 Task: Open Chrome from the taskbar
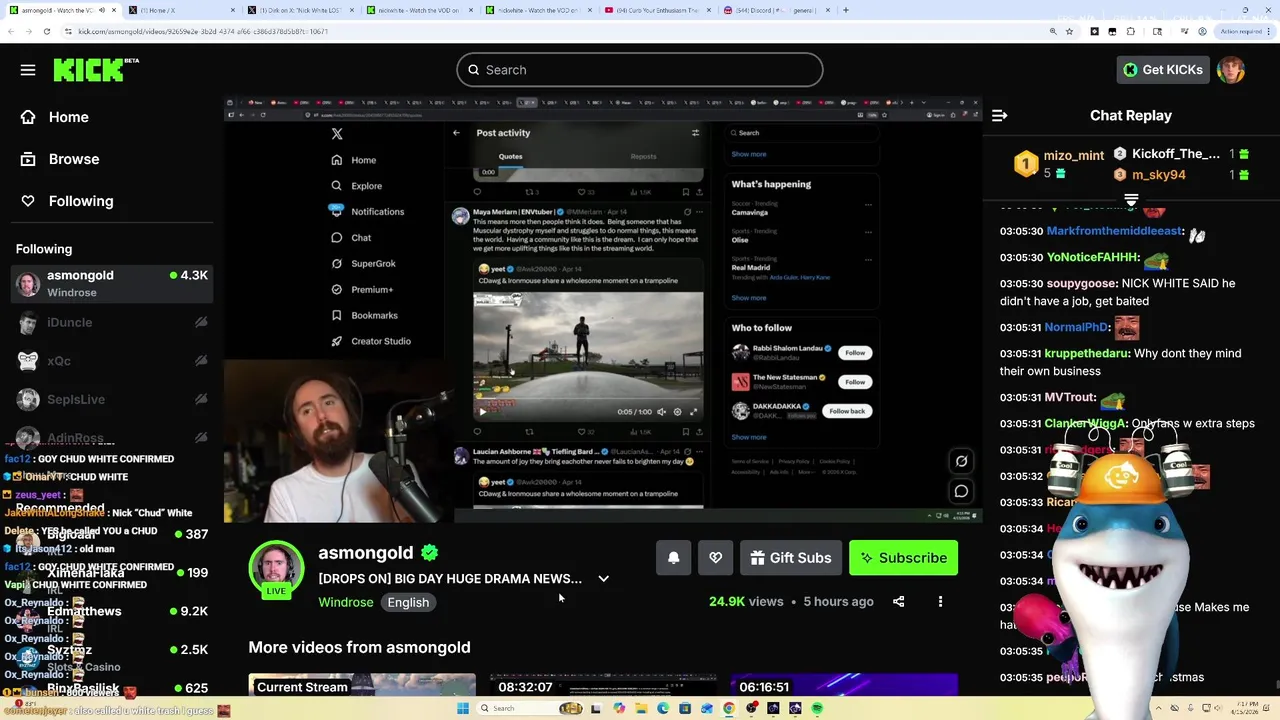(729, 708)
